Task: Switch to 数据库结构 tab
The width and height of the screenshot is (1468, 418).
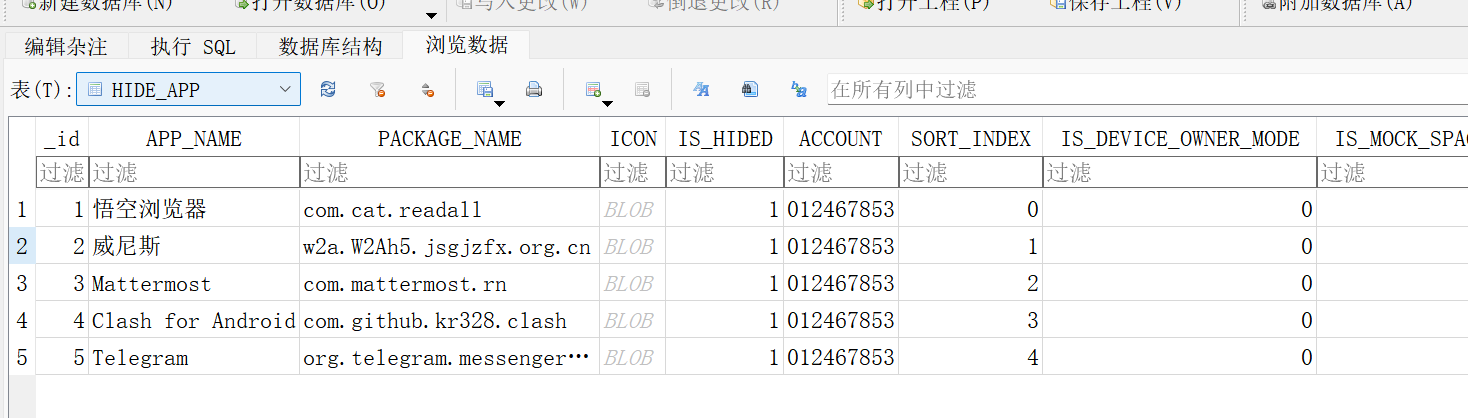Action: point(330,46)
